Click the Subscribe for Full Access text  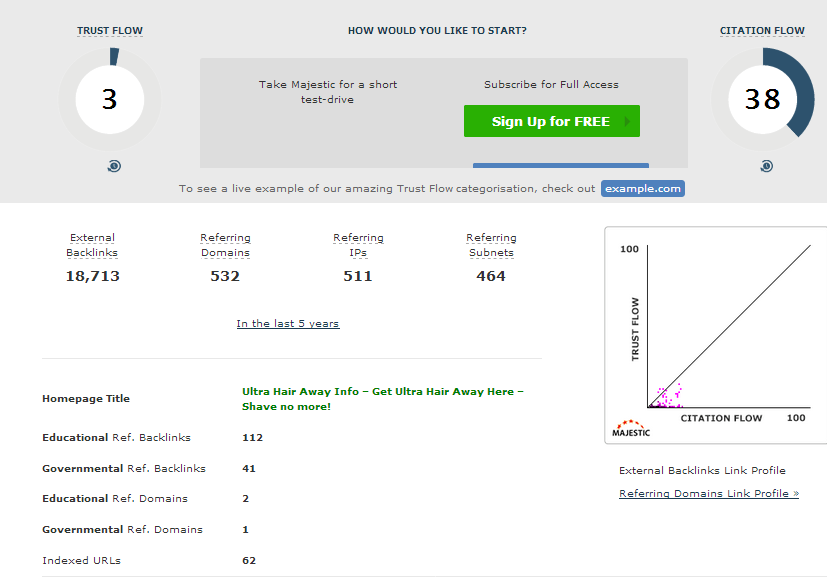[x=551, y=85]
